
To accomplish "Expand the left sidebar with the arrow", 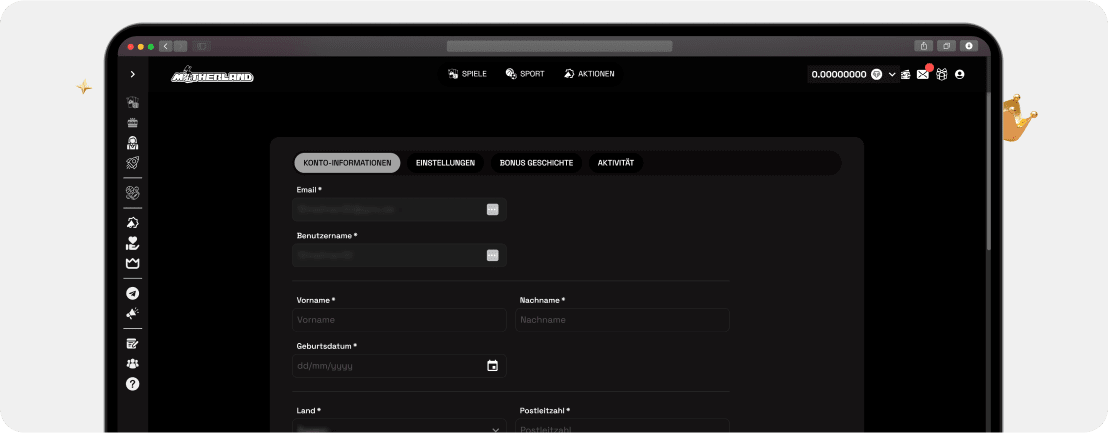I will (132, 74).
